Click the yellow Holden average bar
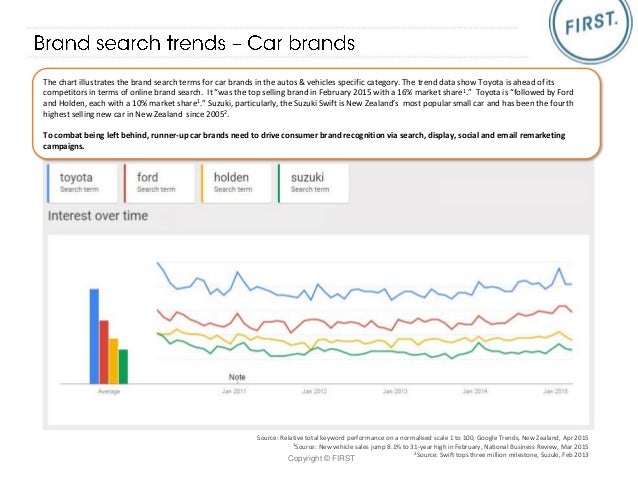 (x=114, y=361)
